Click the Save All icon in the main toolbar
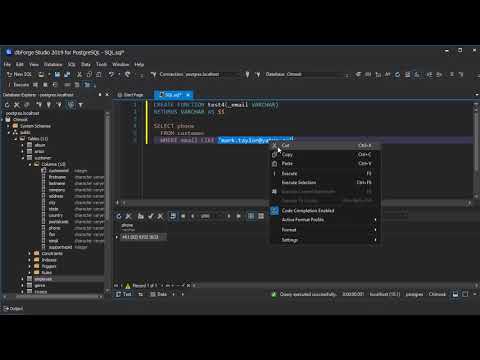 [67, 74]
